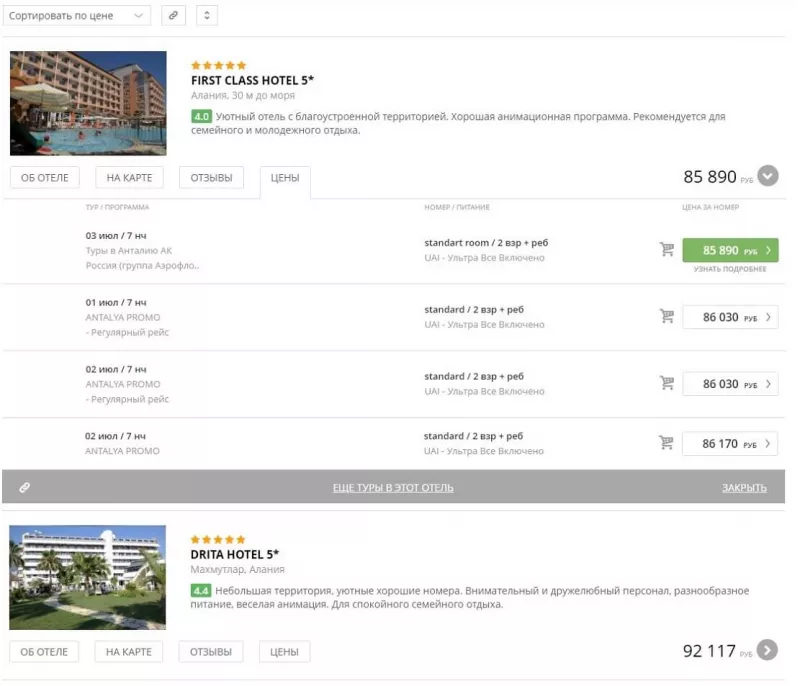Click link icon in grey footer bar
Image resolution: width=800 pixels, height=686 pixels.
(x=24, y=488)
